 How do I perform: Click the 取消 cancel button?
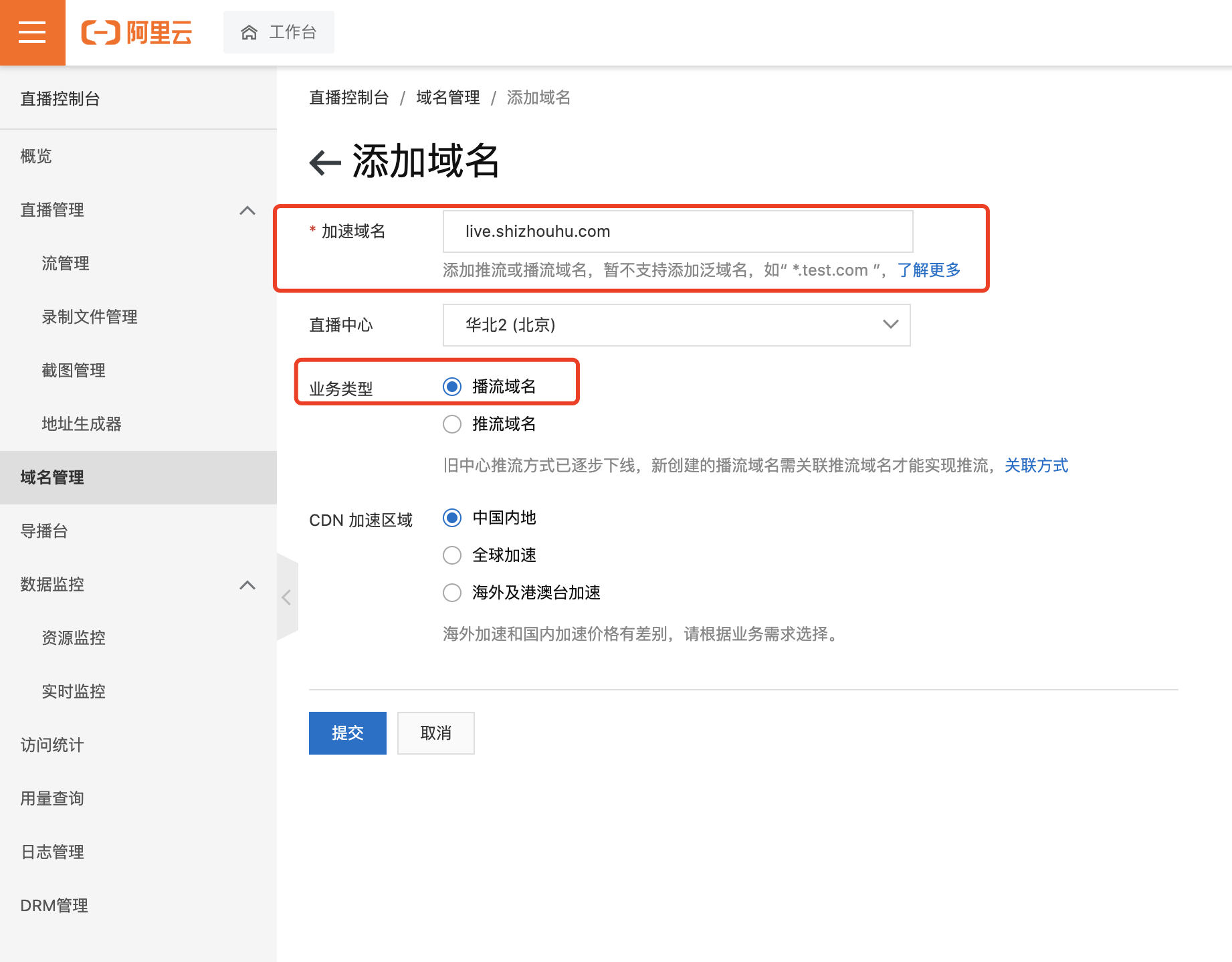[435, 733]
